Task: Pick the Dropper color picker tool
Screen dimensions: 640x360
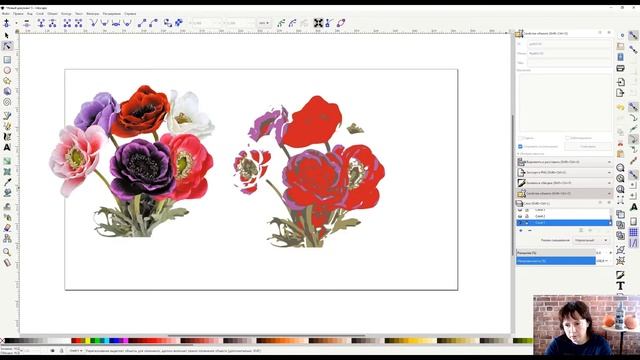Action: pyautogui.click(x=7, y=182)
